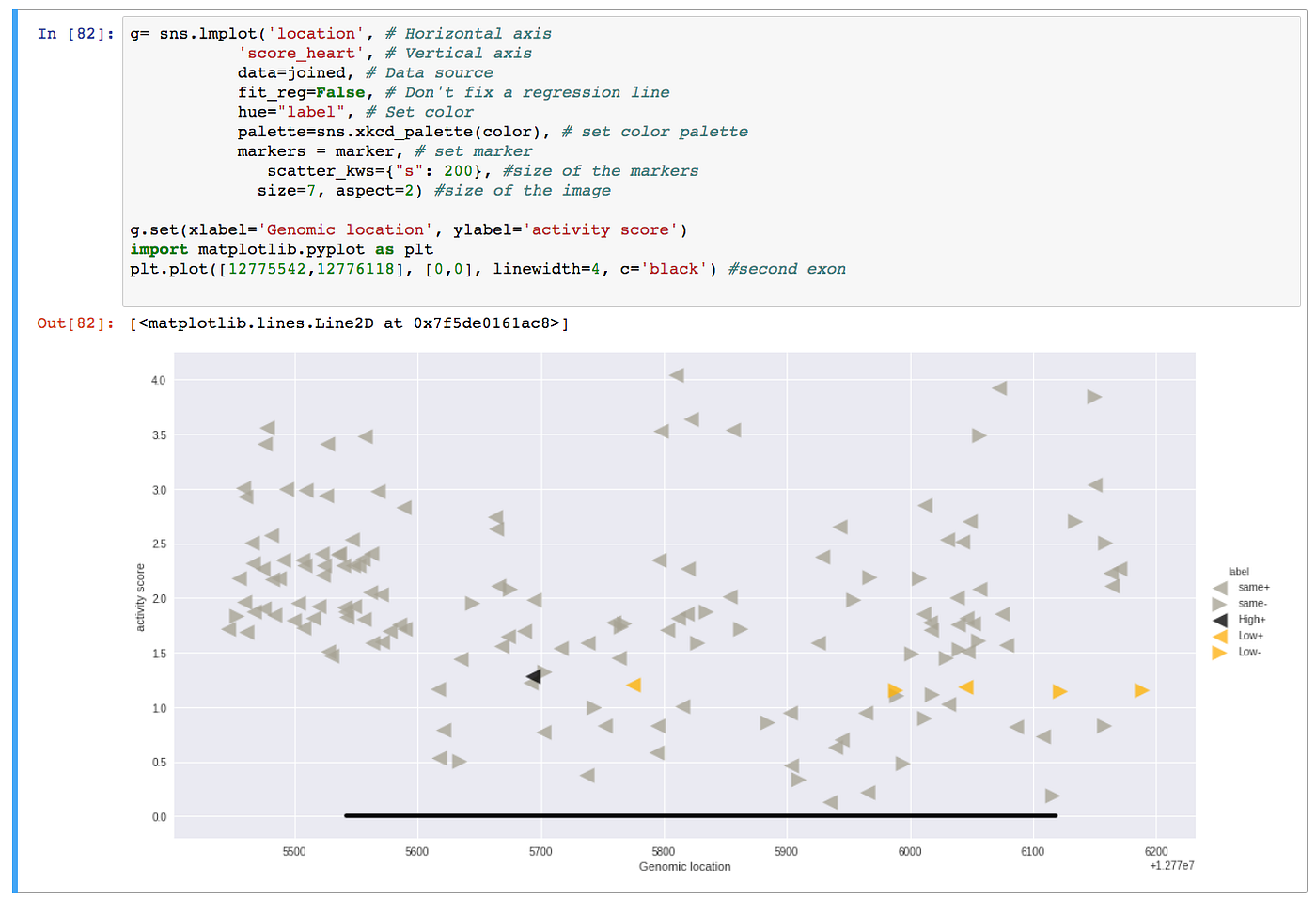Image resolution: width=1316 pixels, height=899 pixels.
Task: Select the Low- yellow triangle legend icon
Action: tap(1219, 652)
